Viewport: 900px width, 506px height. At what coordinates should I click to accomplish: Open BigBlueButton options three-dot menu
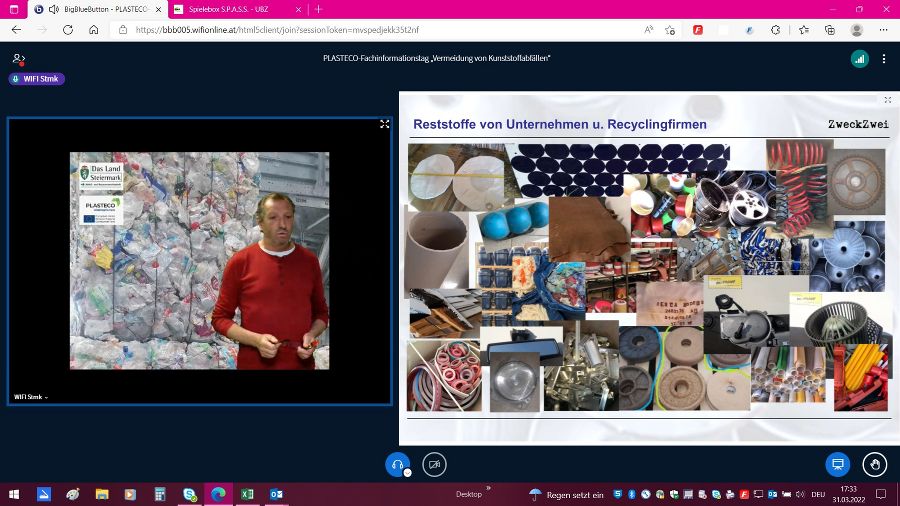(883, 59)
